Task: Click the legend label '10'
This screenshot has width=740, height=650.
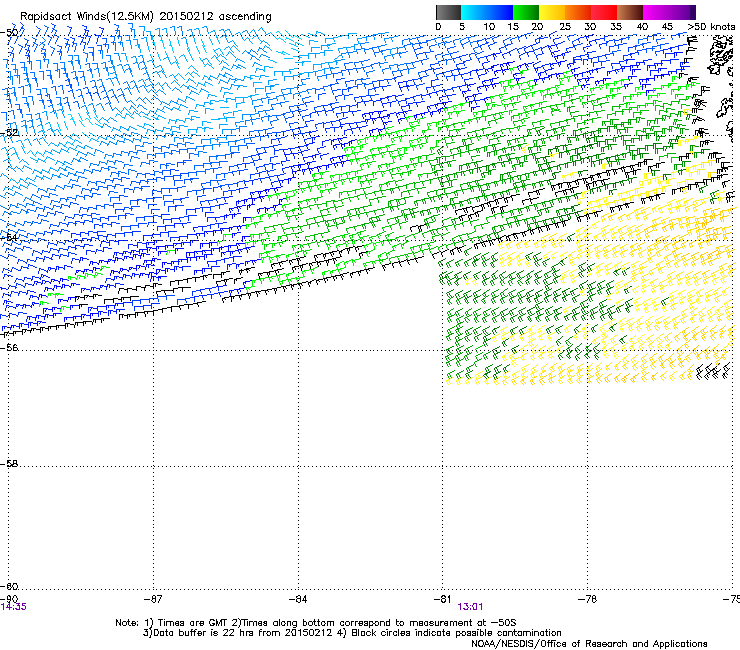Action: click(489, 27)
